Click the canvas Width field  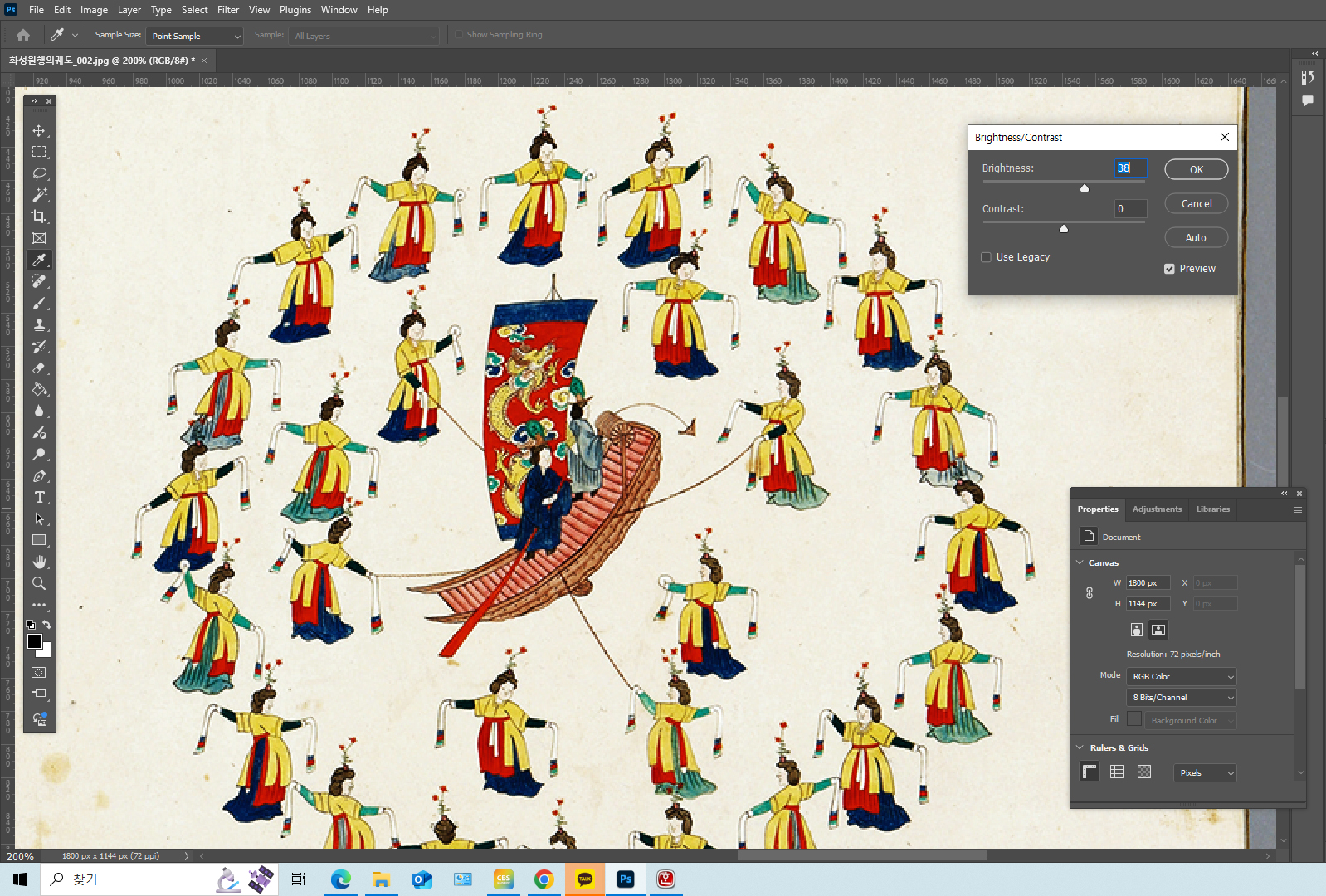point(1148,583)
